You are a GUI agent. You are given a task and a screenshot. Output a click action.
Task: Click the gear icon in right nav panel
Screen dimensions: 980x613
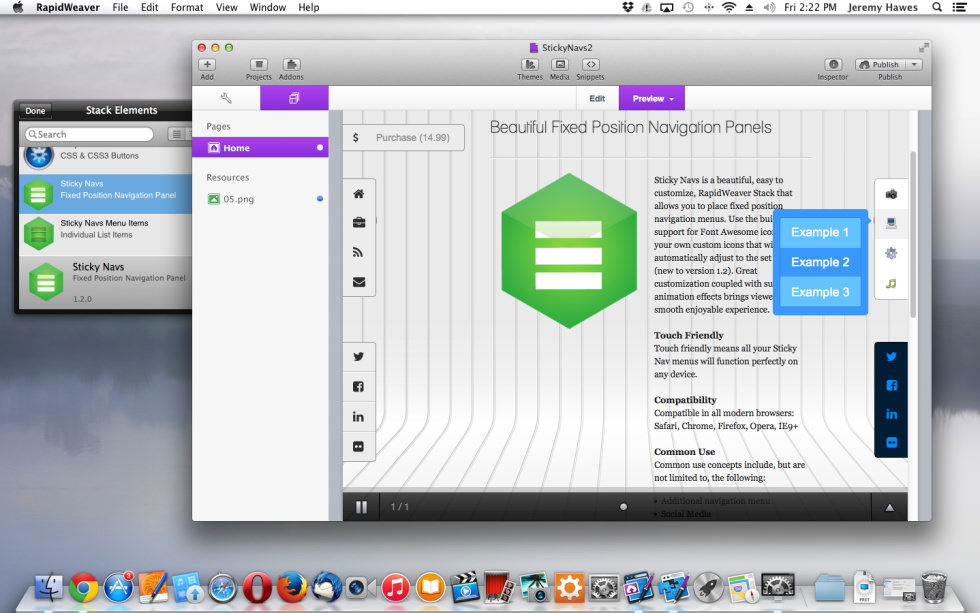891,253
